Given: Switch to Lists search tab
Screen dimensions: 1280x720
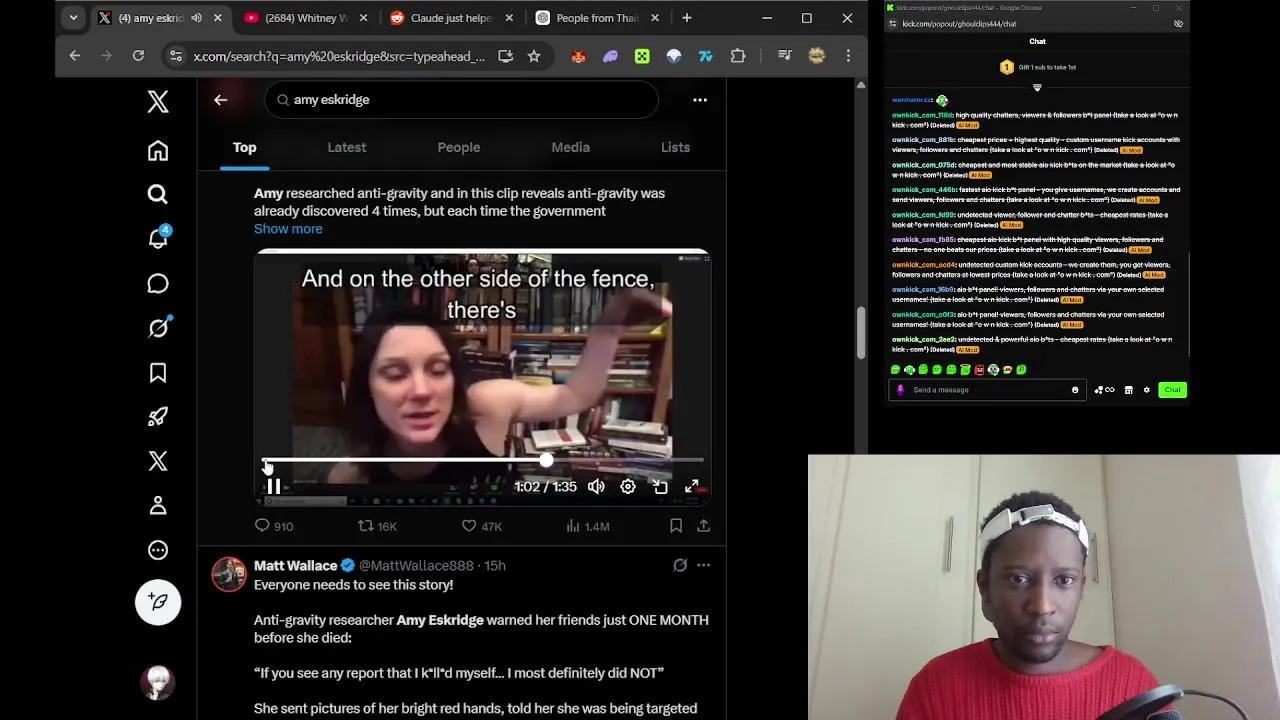Looking at the screenshot, I should (675, 147).
